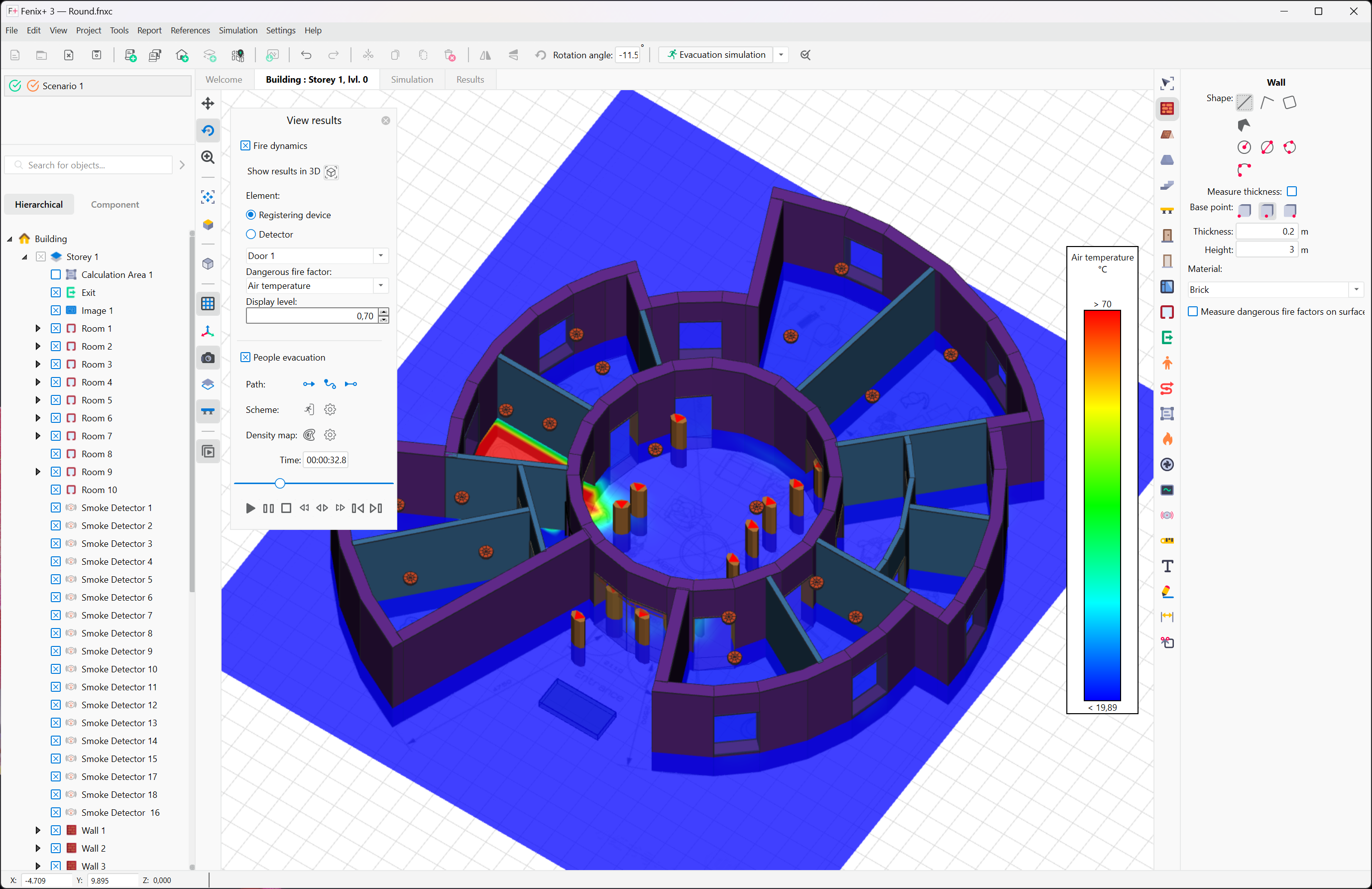This screenshot has height=889, width=1372.
Task: Toggle visibility of Smoke Detector 5
Action: (x=55, y=579)
